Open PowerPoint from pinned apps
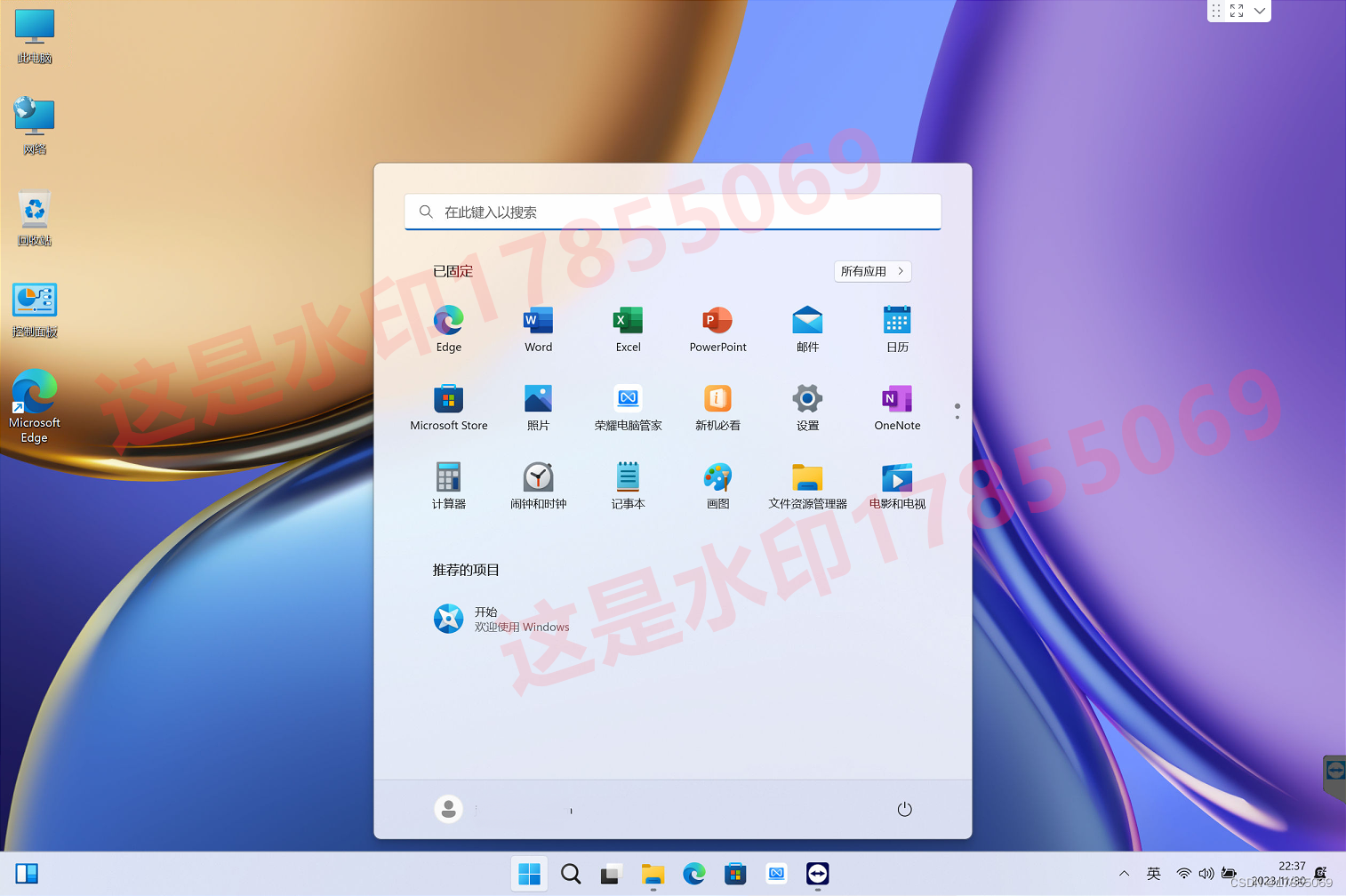1346x896 pixels. tap(717, 327)
